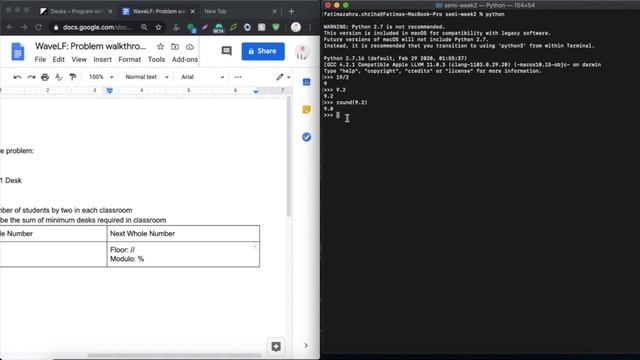The width and height of the screenshot is (640, 360).
Task: Click the Next Whole Number table cell
Action: pyautogui.click(x=183, y=233)
